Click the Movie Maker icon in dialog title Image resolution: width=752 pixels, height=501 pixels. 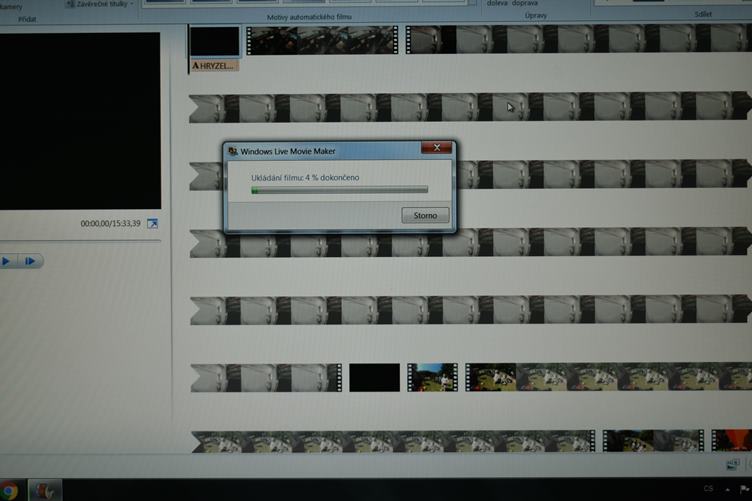point(233,151)
